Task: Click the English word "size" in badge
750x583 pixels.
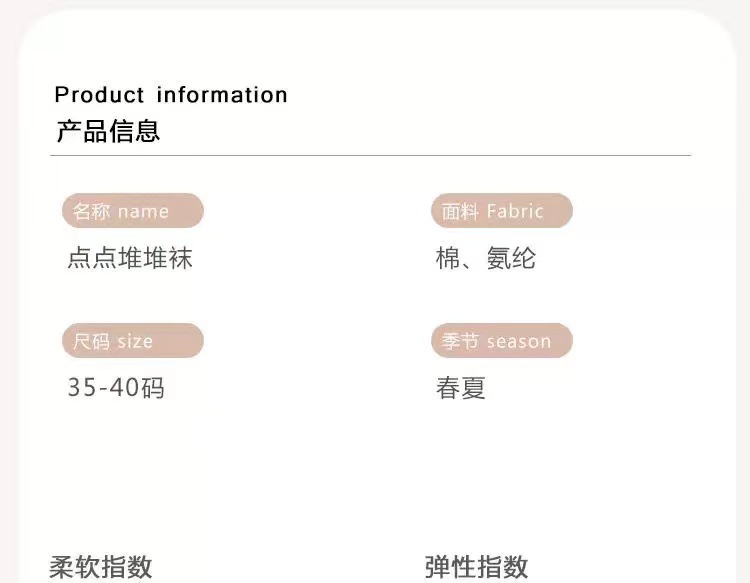Action: (135, 341)
